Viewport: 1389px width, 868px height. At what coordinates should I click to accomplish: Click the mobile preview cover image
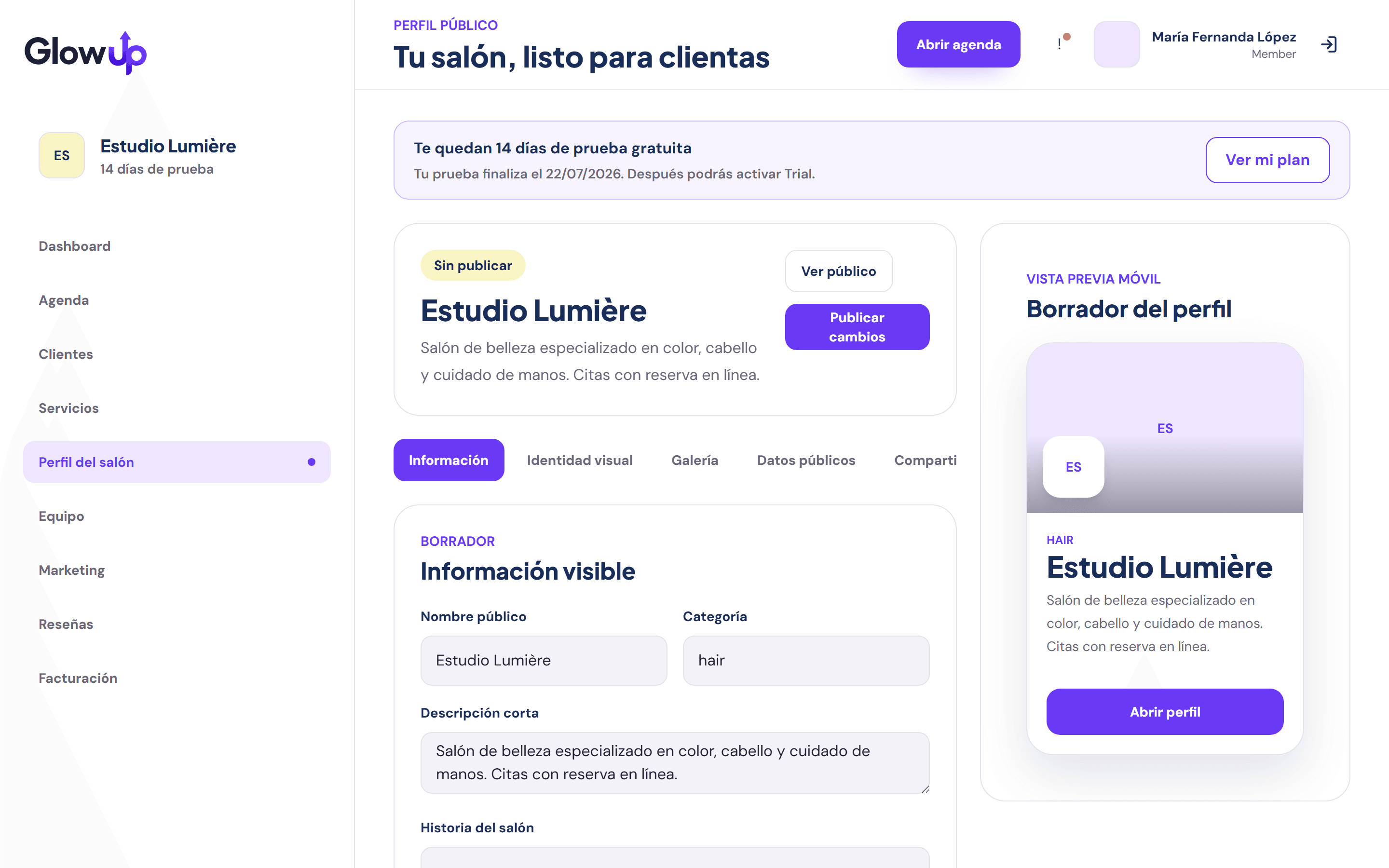pyautogui.click(x=1165, y=428)
